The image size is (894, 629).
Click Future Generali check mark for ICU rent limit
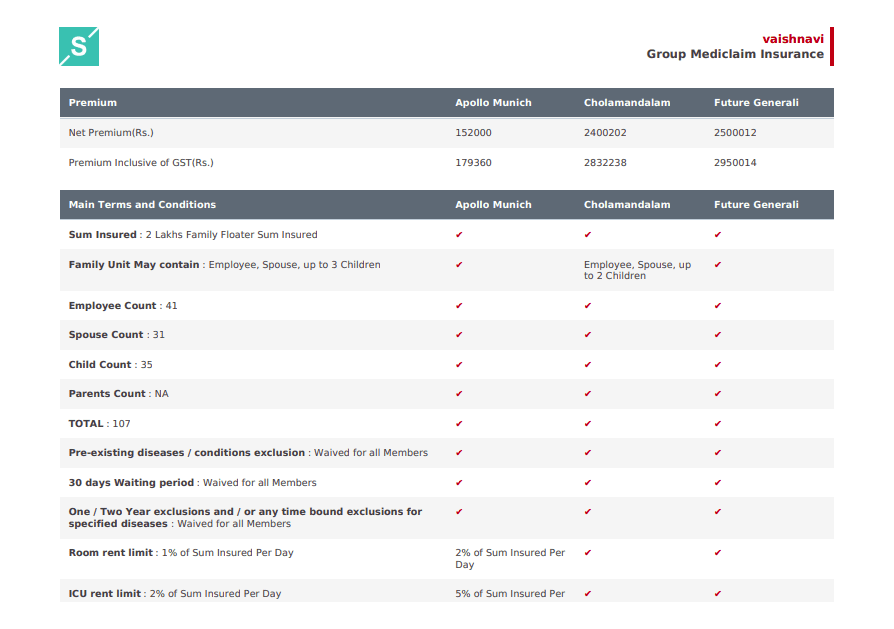click(718, 594)
